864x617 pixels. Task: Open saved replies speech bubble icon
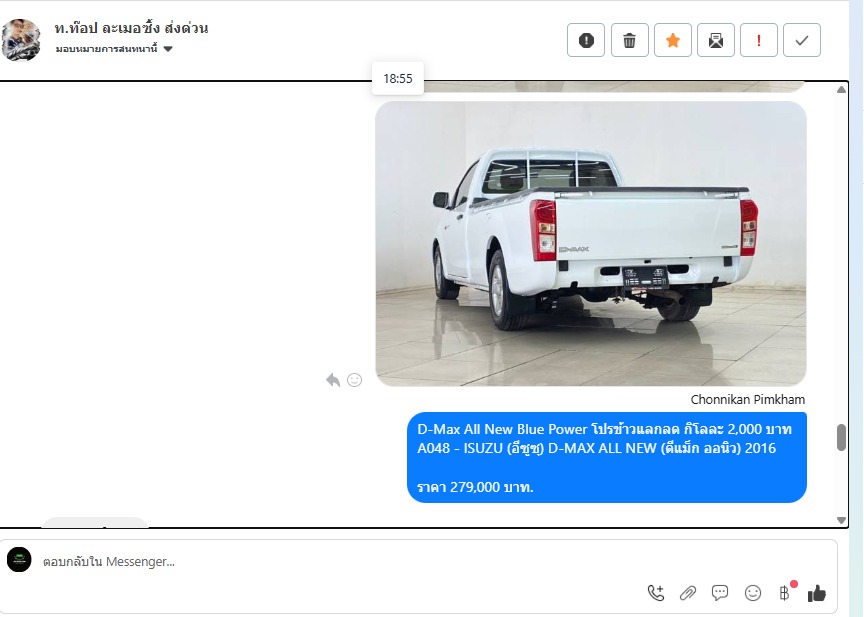(720, 593)
